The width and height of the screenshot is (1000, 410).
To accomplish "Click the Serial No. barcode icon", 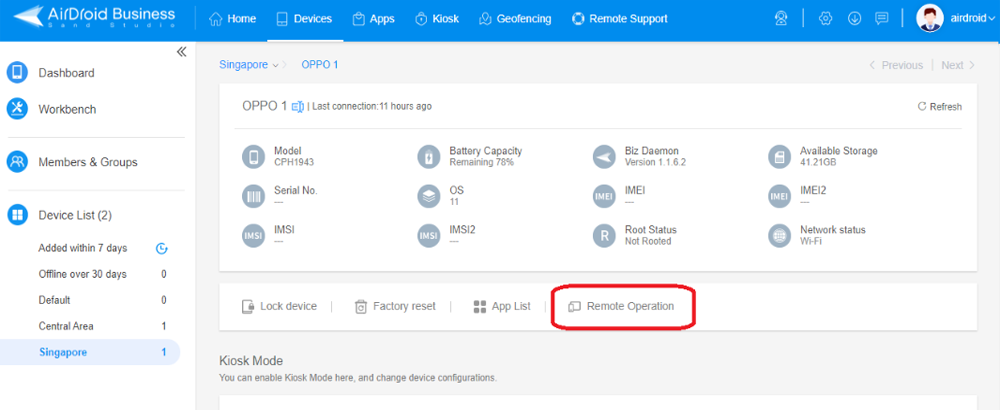I will click(x=254, y=196).
